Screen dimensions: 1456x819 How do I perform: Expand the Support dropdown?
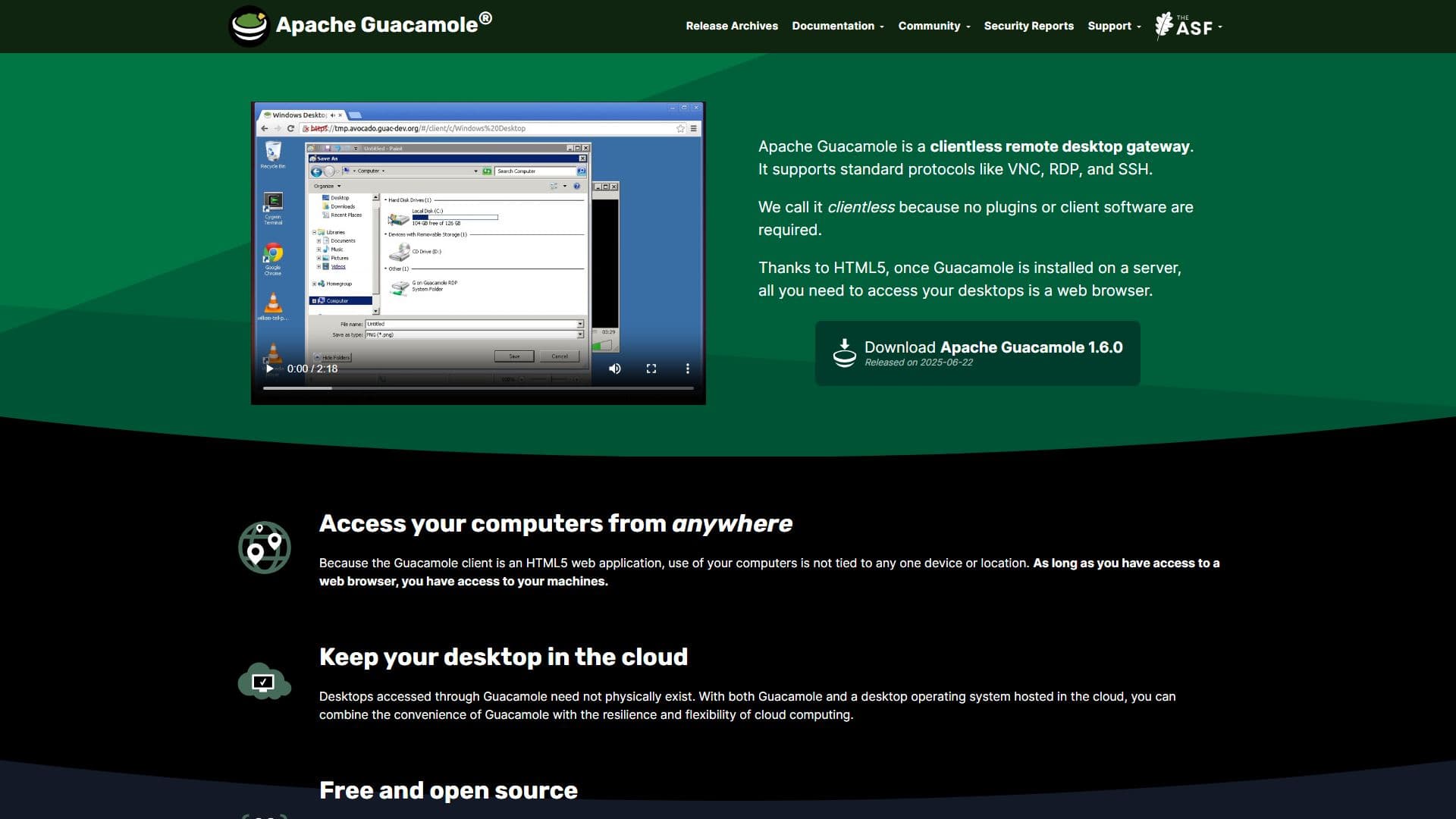click(x=1114, y=26)
